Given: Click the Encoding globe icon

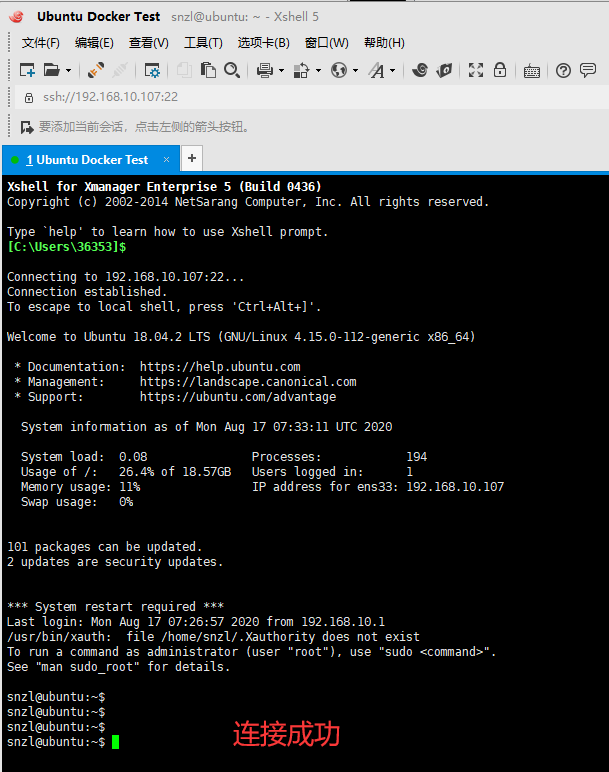Looking at the screenshot, I should click(339, 70).
